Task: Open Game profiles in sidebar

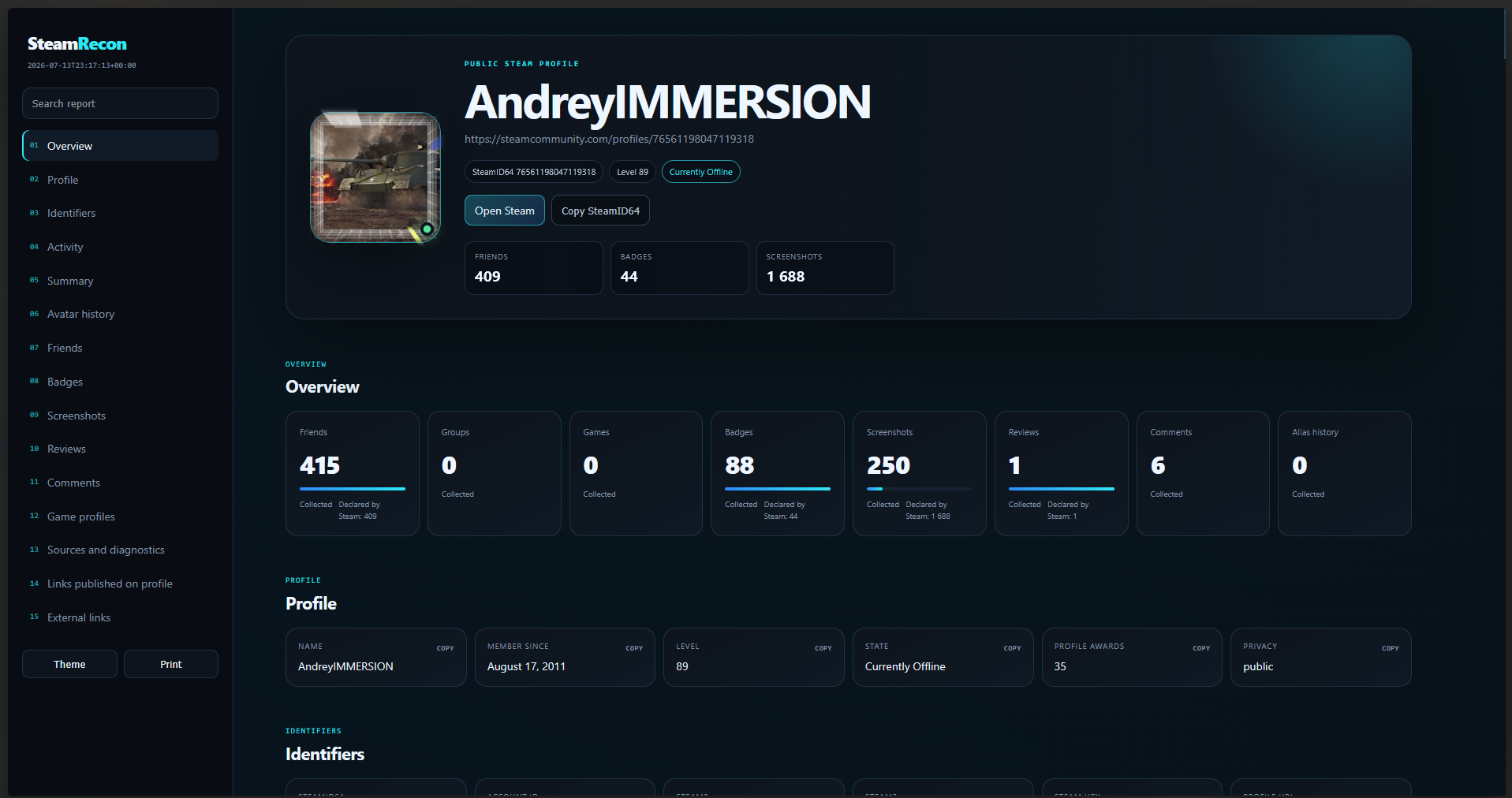Action: click(120, 516)
